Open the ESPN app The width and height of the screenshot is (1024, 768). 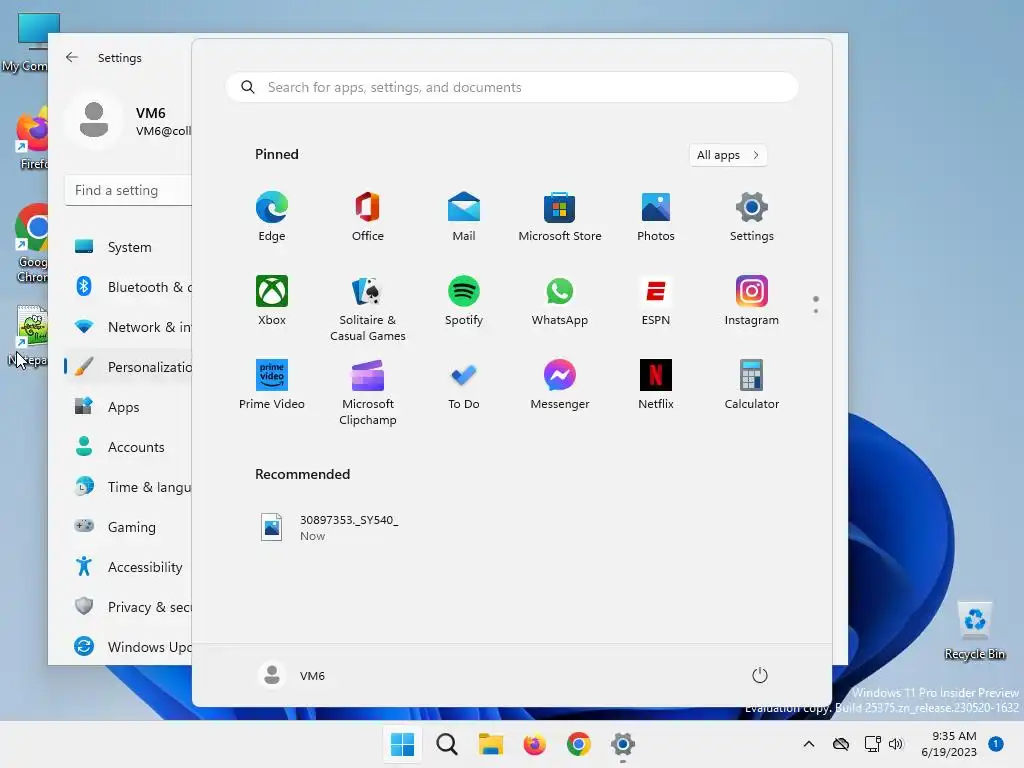click(x=656, y=300)
